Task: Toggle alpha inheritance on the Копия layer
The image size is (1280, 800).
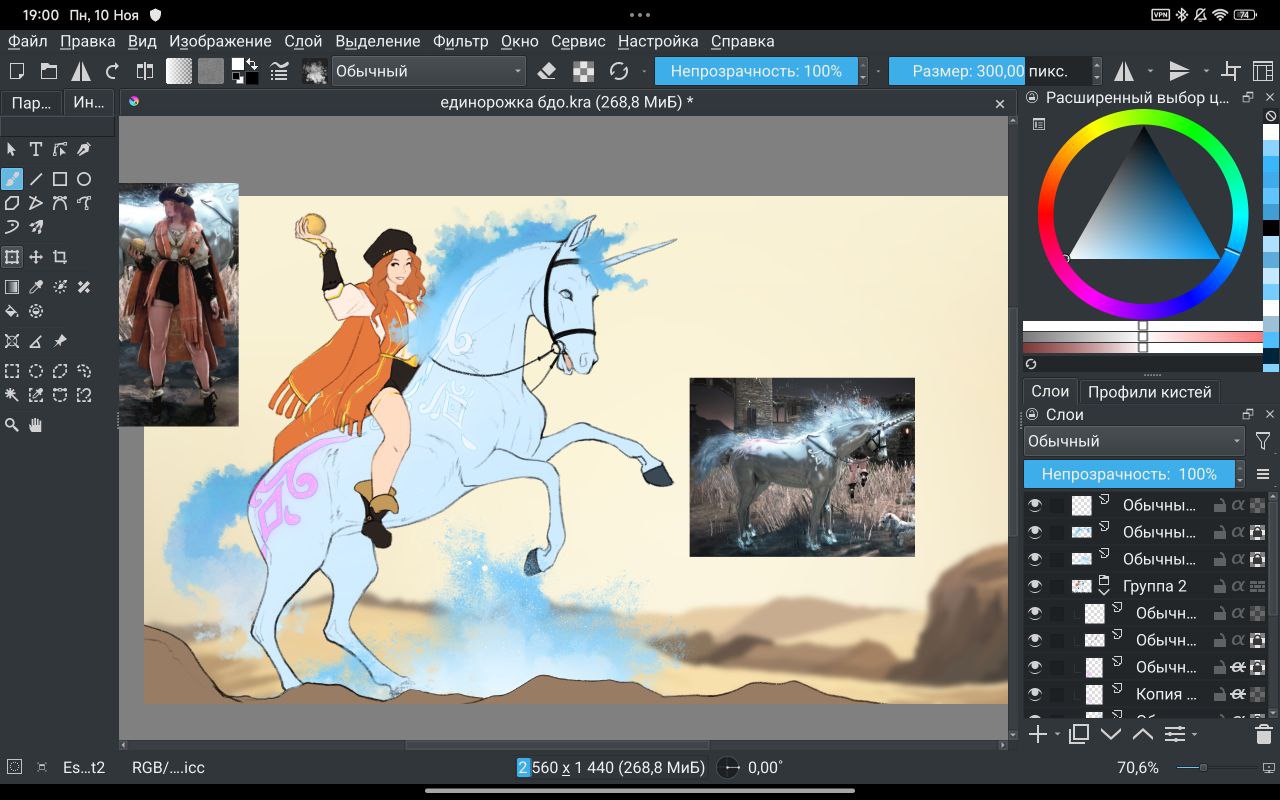Action: point(1238,694)
